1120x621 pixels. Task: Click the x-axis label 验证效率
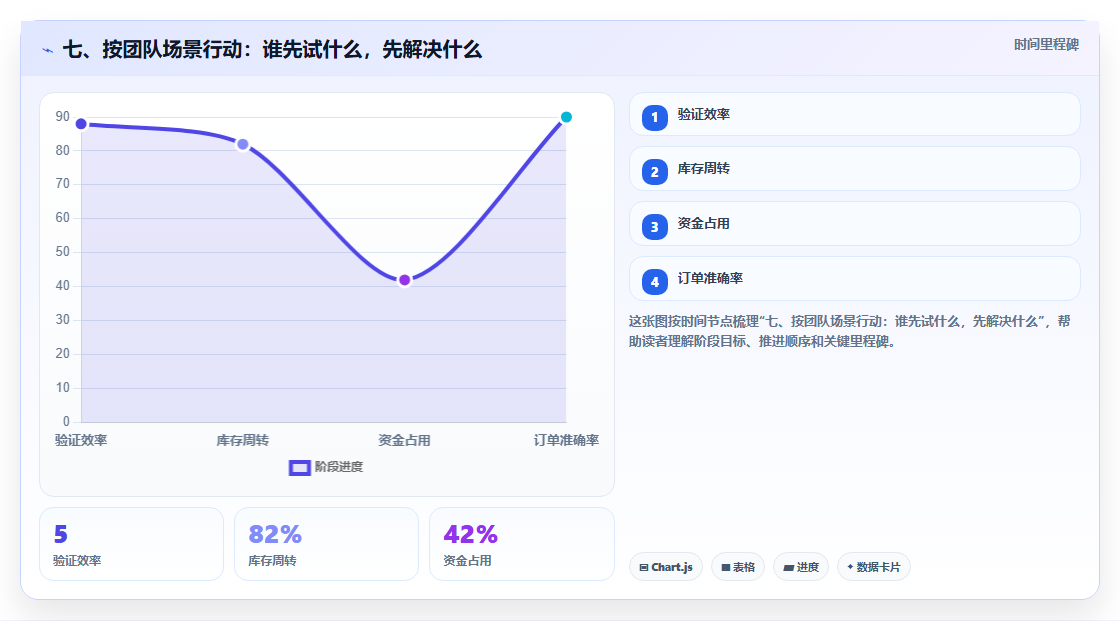point(81,440)
